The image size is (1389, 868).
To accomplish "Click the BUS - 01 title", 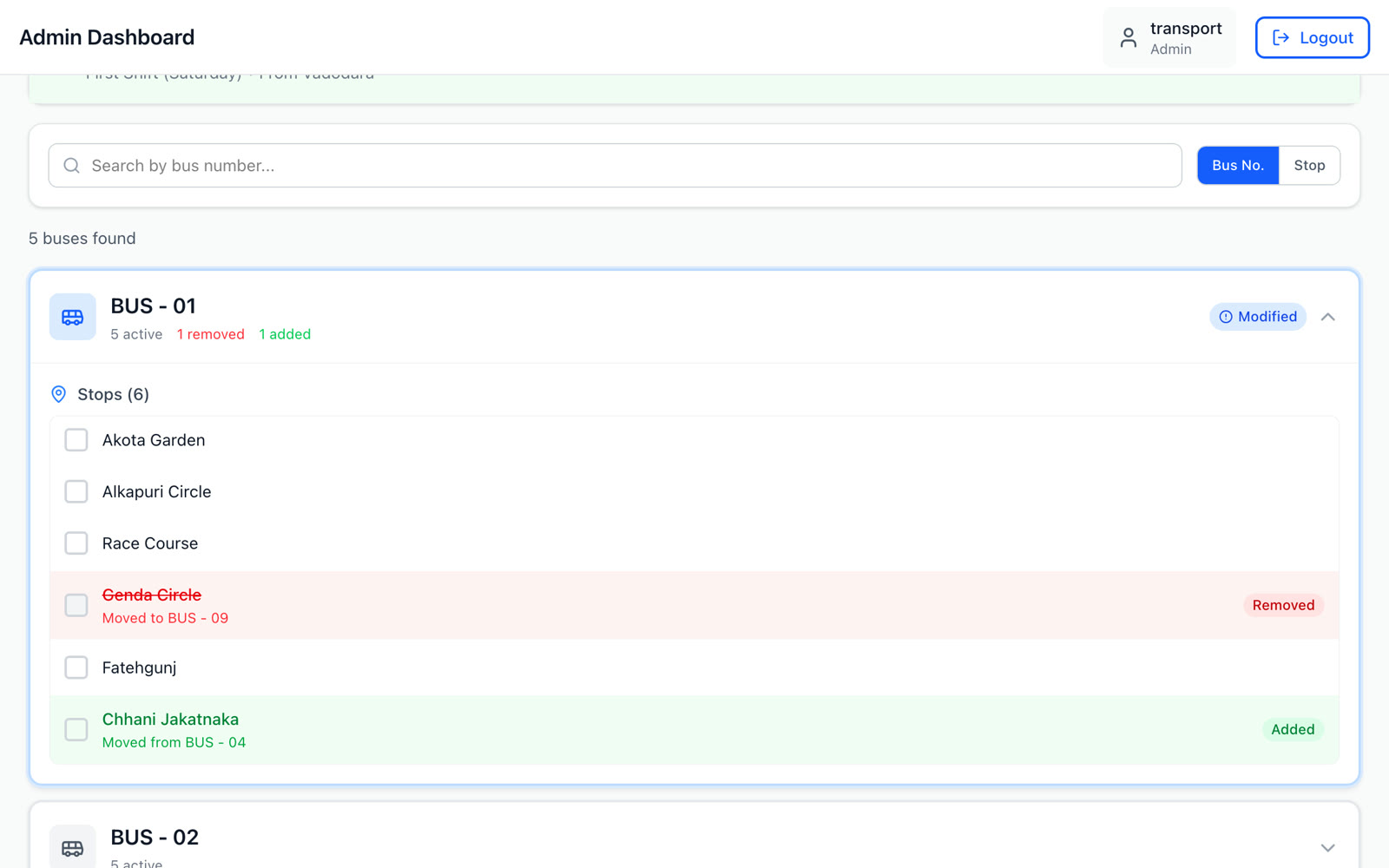I will pos(154,306).
